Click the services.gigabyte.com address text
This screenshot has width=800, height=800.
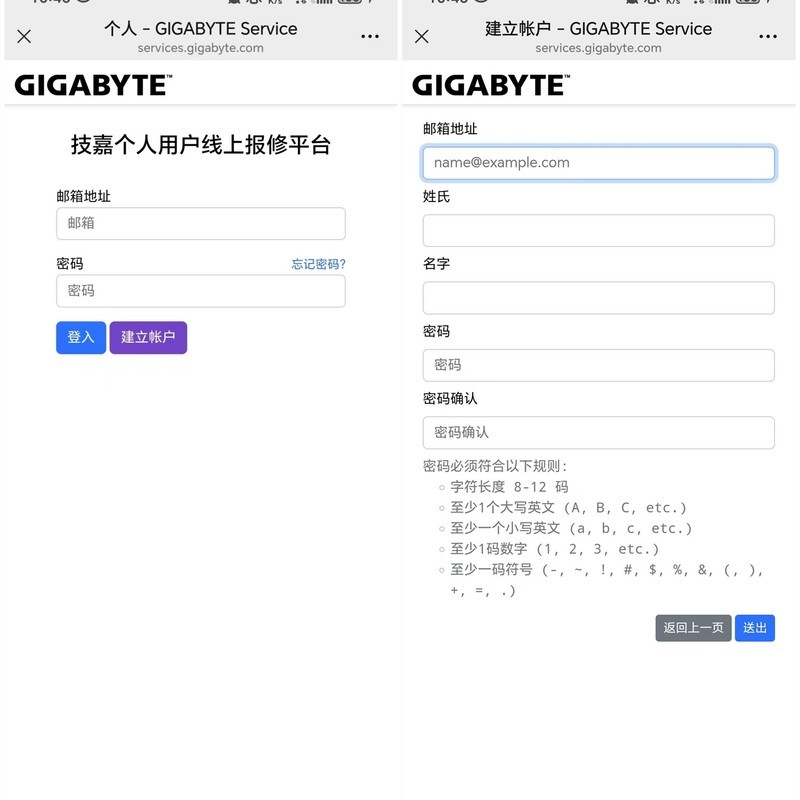(200, 48)
